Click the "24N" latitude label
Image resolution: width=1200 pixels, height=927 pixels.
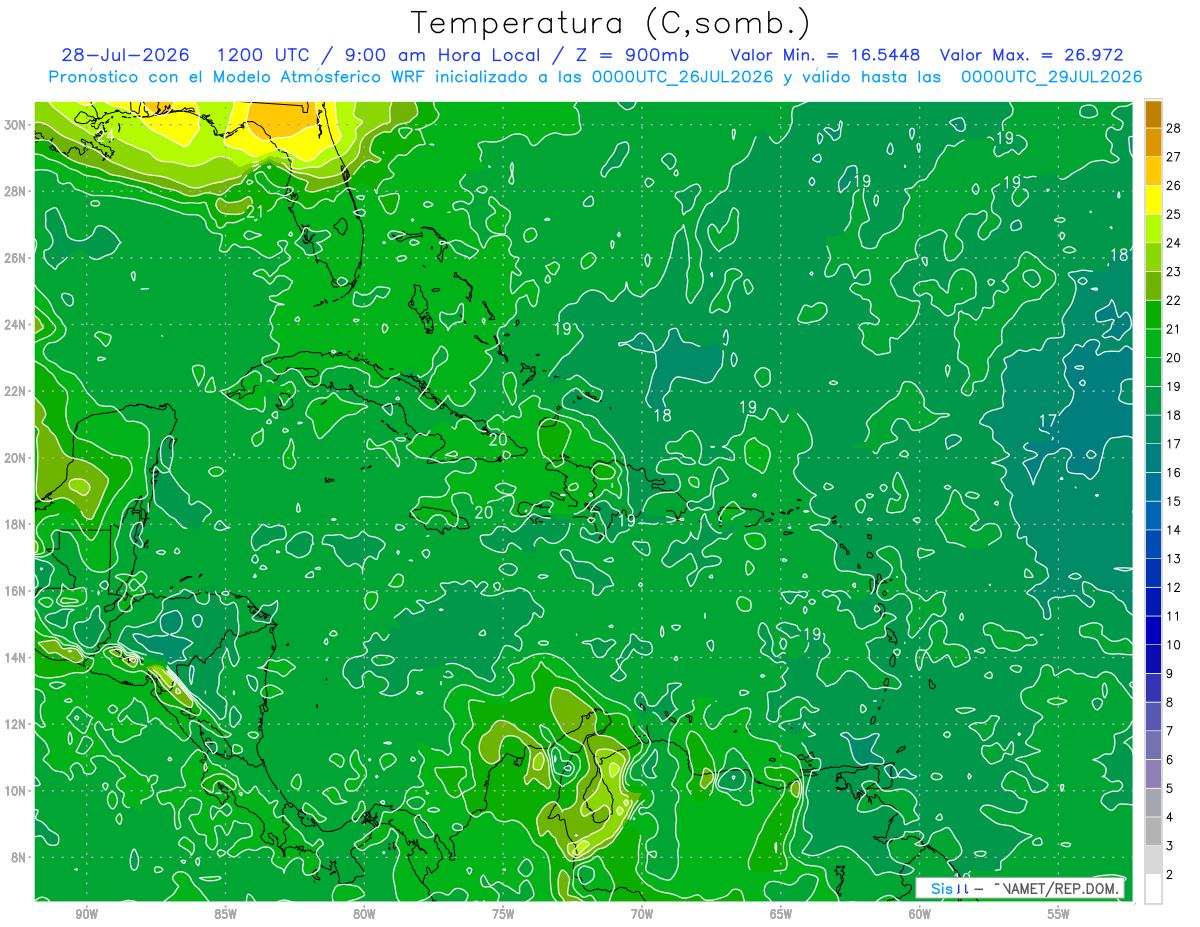[16, 324]
